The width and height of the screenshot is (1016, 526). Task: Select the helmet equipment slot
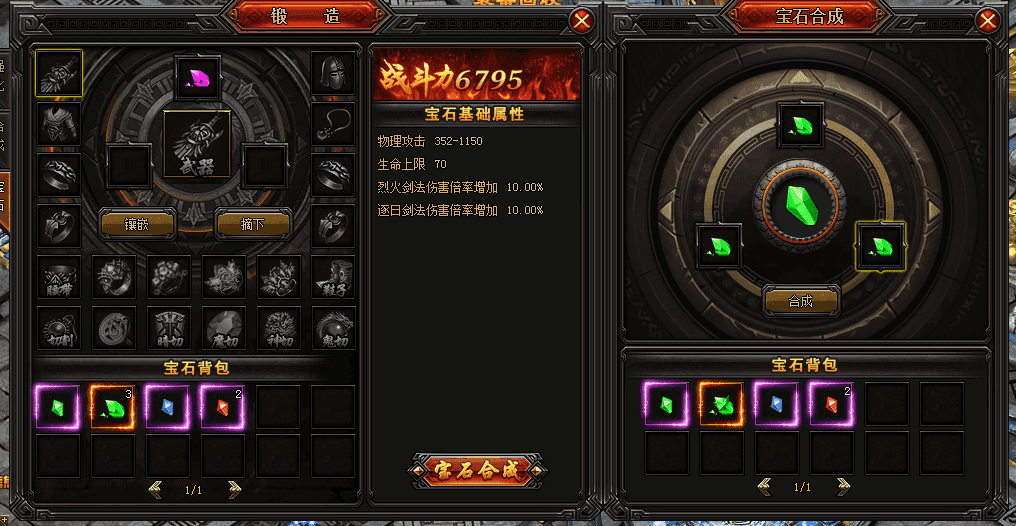[332, 73]
